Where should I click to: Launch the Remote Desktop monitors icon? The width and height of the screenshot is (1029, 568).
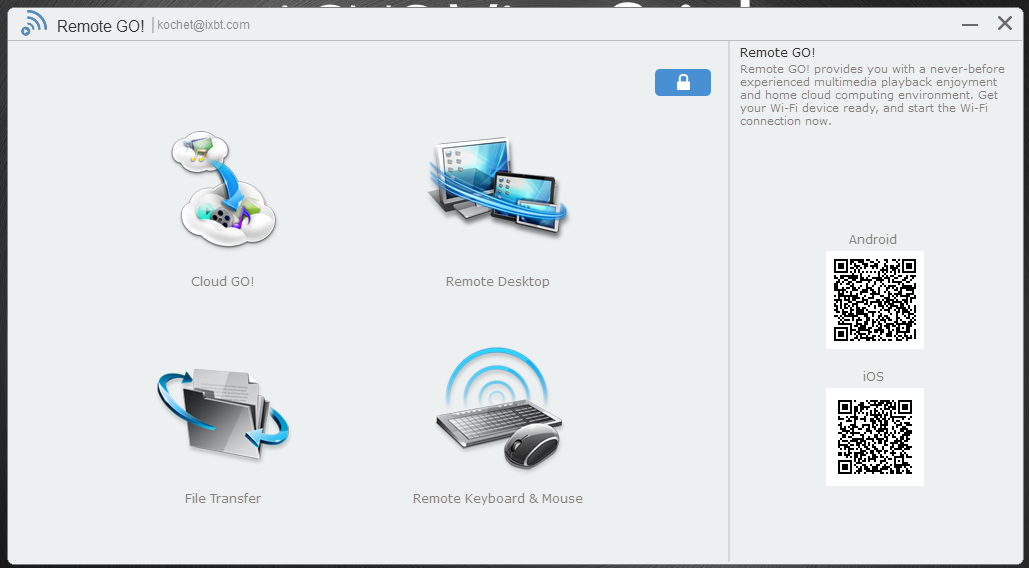pos(497,186)
